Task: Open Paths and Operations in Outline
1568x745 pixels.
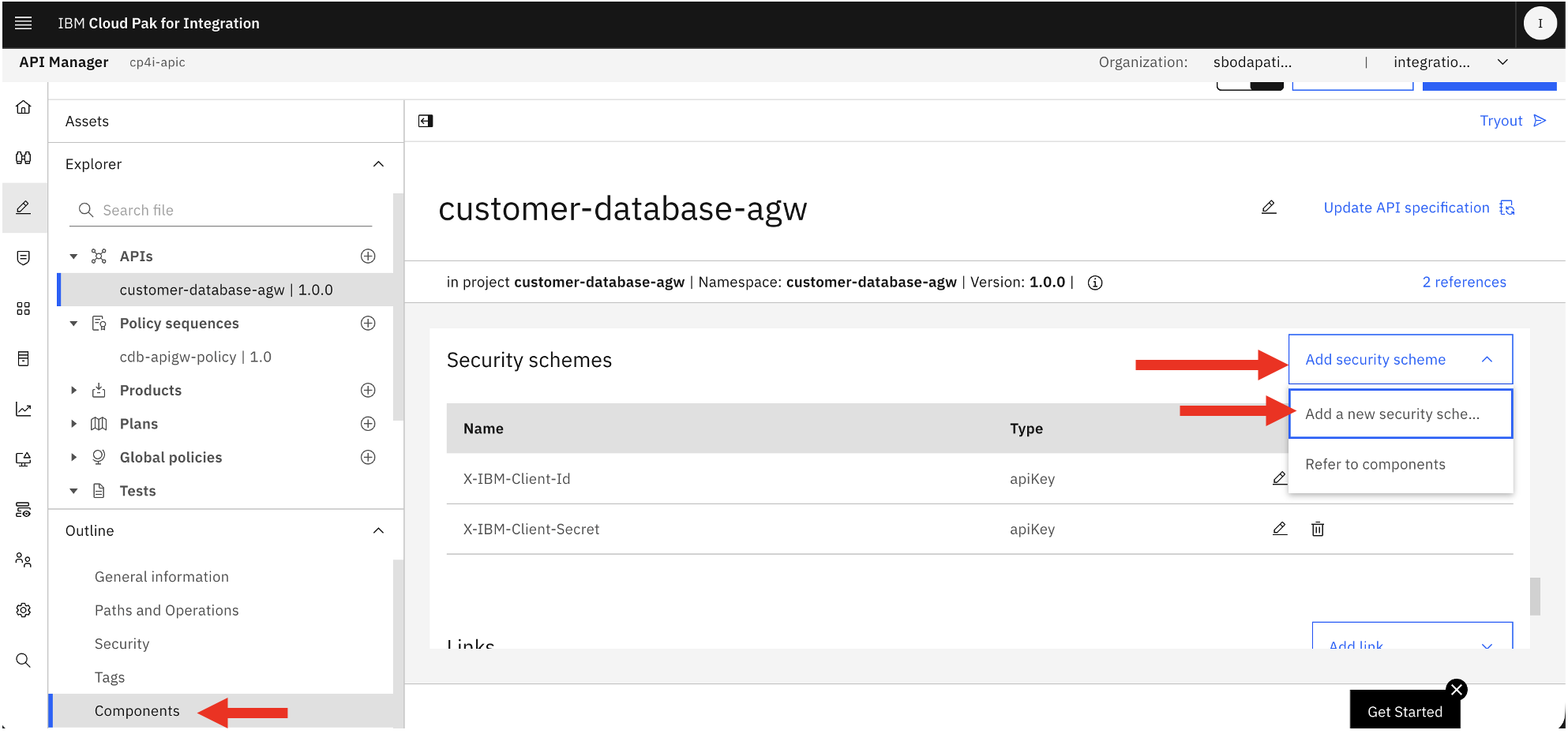Action: pos(167,610)
